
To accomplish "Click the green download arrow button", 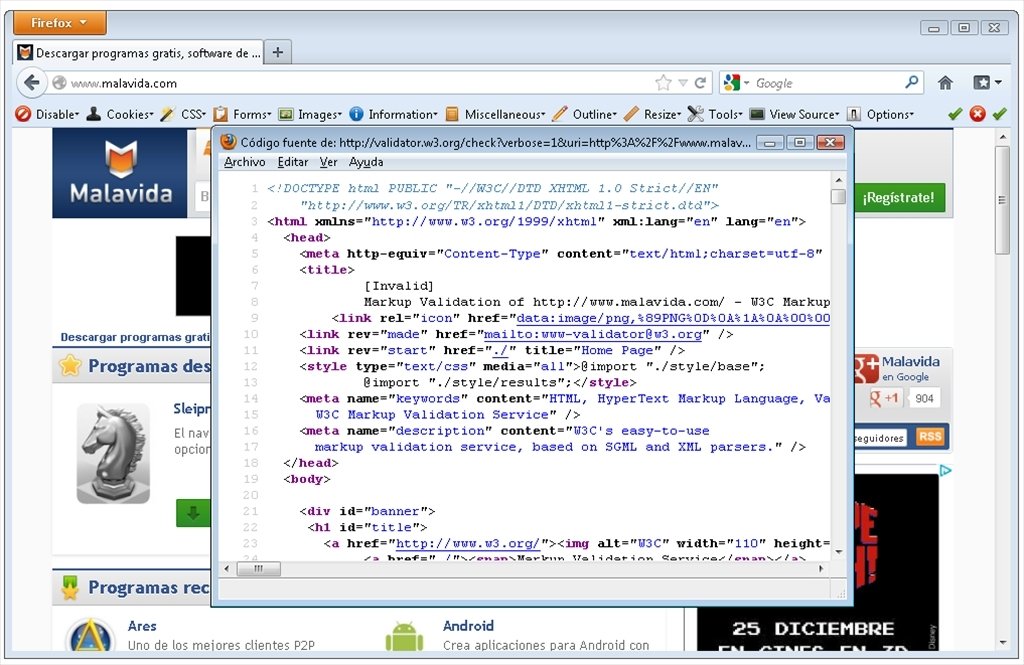I will pos(193,513).
